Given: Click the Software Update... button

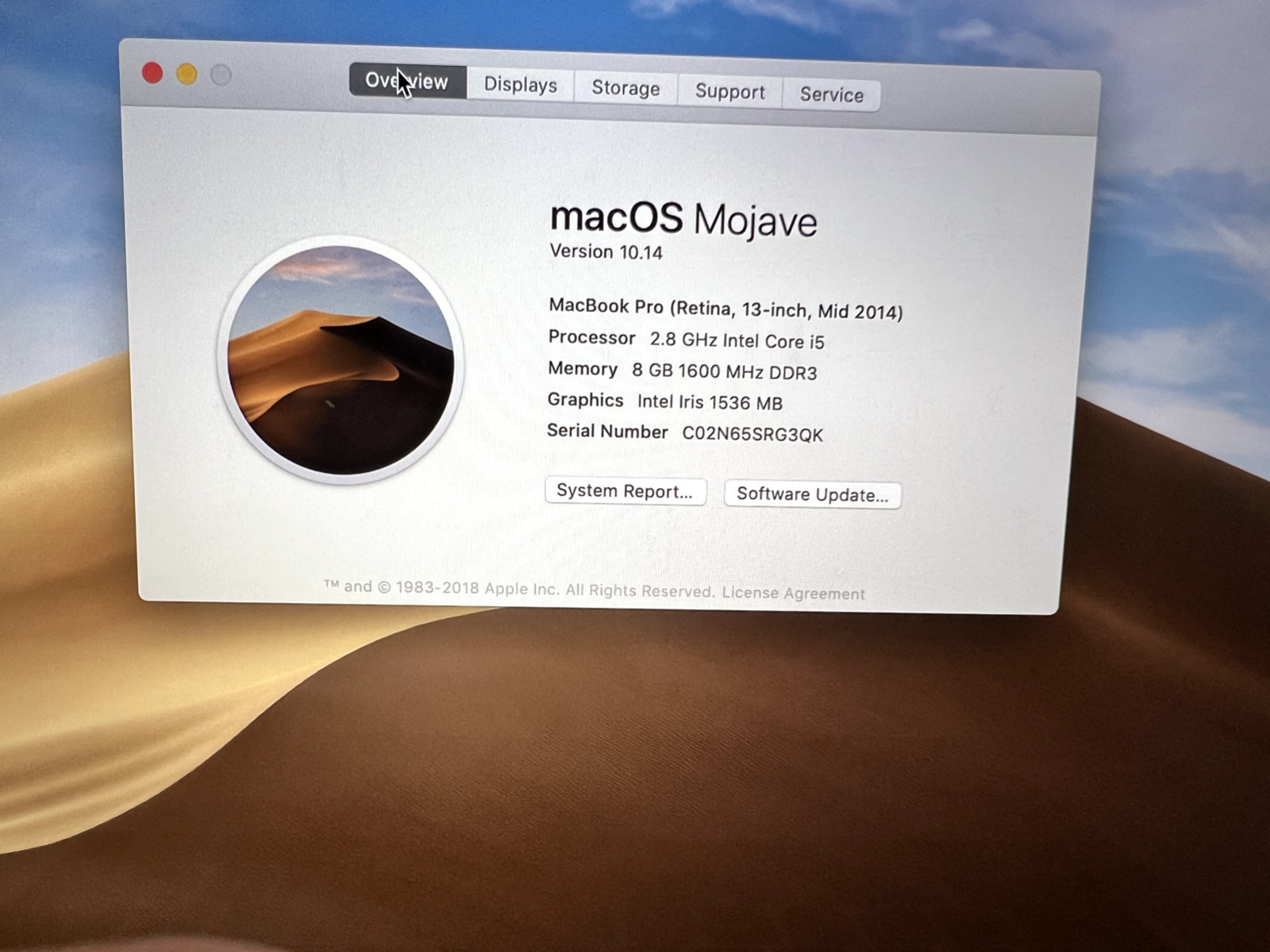Looking at the screenshot, I should (813, 494).
